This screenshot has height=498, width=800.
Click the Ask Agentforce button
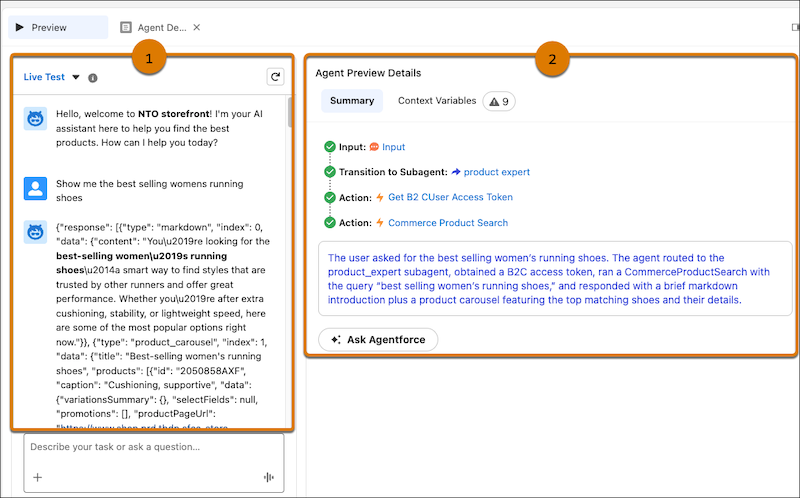(378, 340)
